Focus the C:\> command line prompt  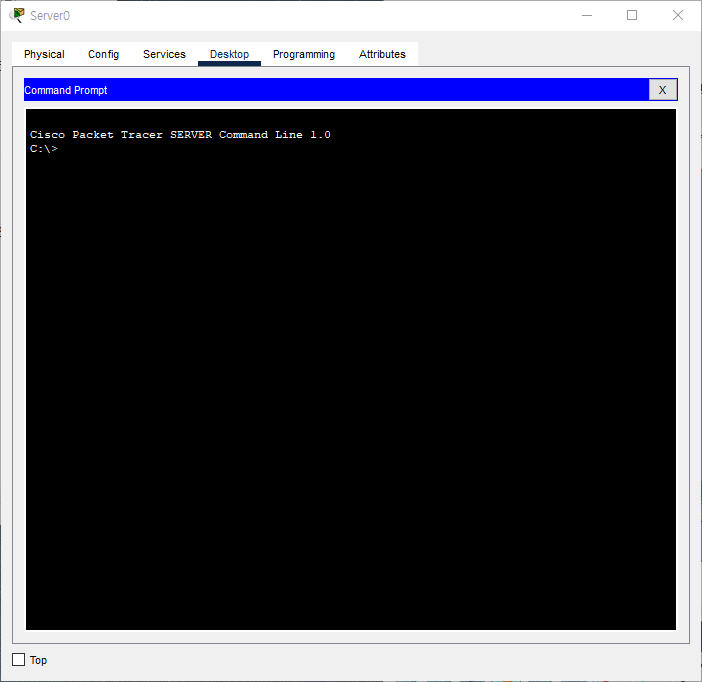44,149
